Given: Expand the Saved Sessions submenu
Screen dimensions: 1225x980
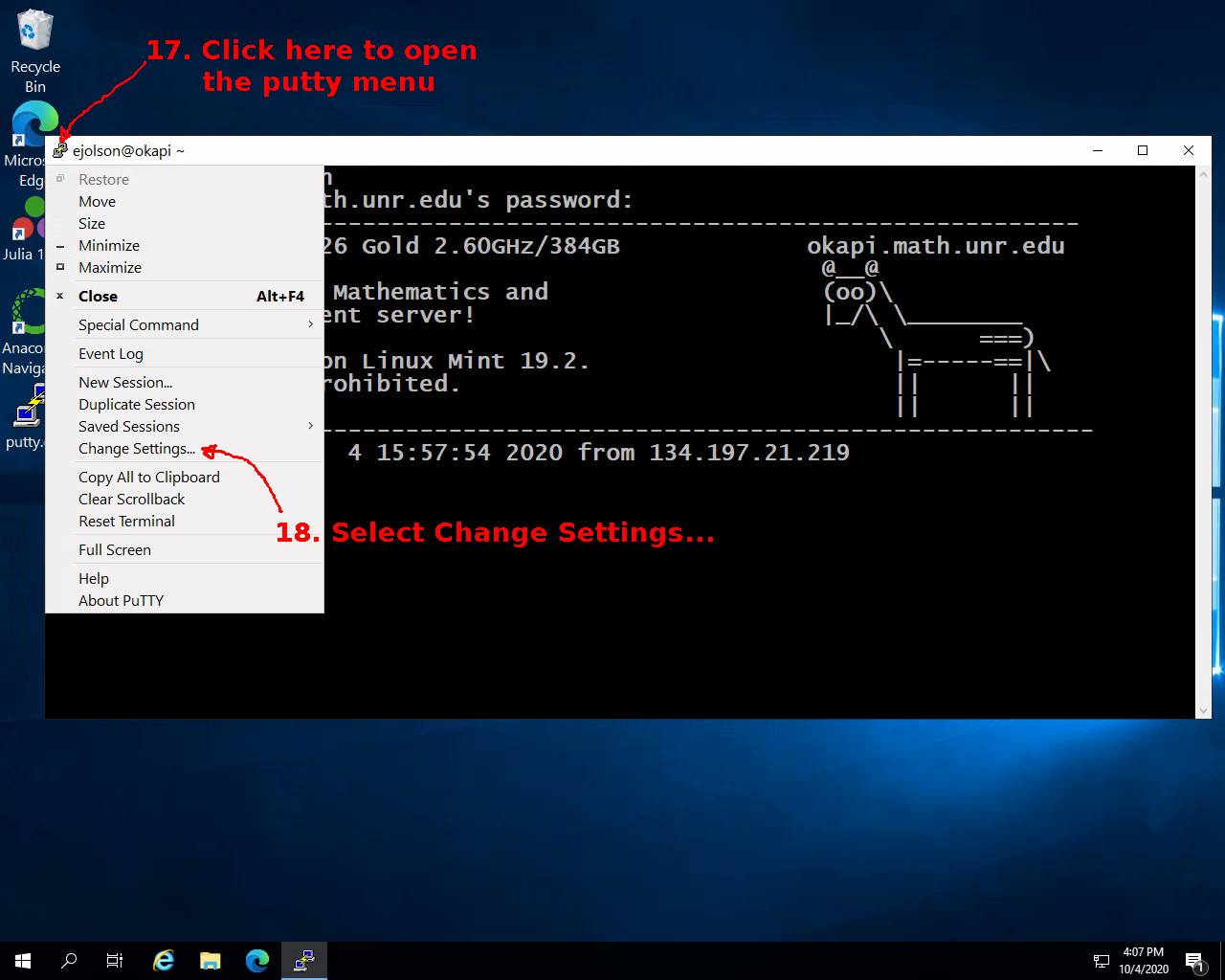Looking at the screenshot, I should click(185, 427).
